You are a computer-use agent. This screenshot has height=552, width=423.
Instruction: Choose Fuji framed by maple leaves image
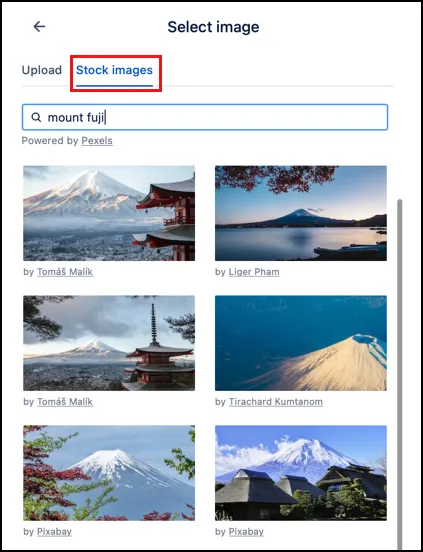pos(109,473)
